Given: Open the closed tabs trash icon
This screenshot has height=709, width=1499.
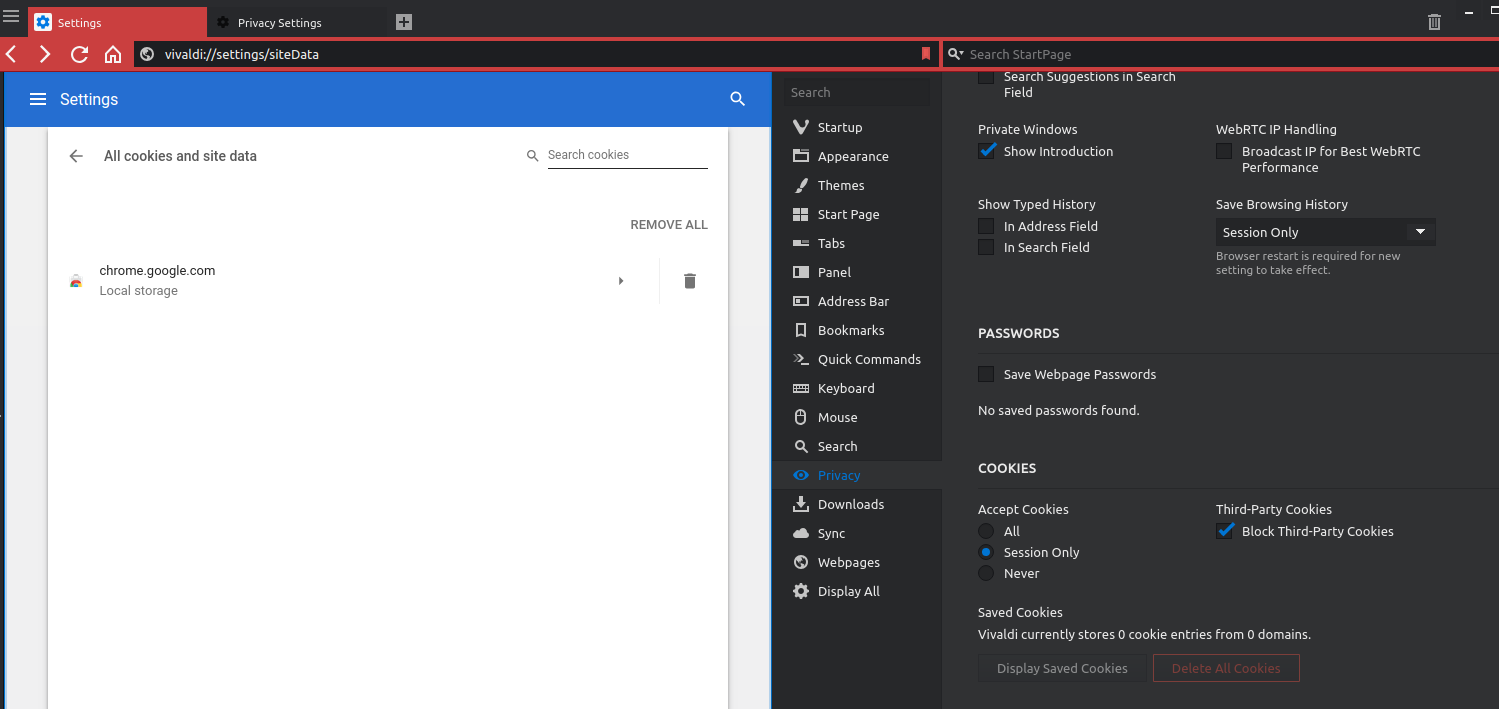Looking at the screenshot, I should pos(1434,21).
